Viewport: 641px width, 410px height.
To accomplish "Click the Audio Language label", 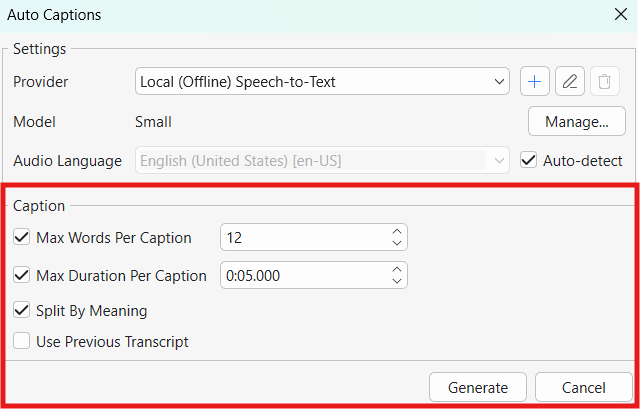I will click(x=67, y=161).
